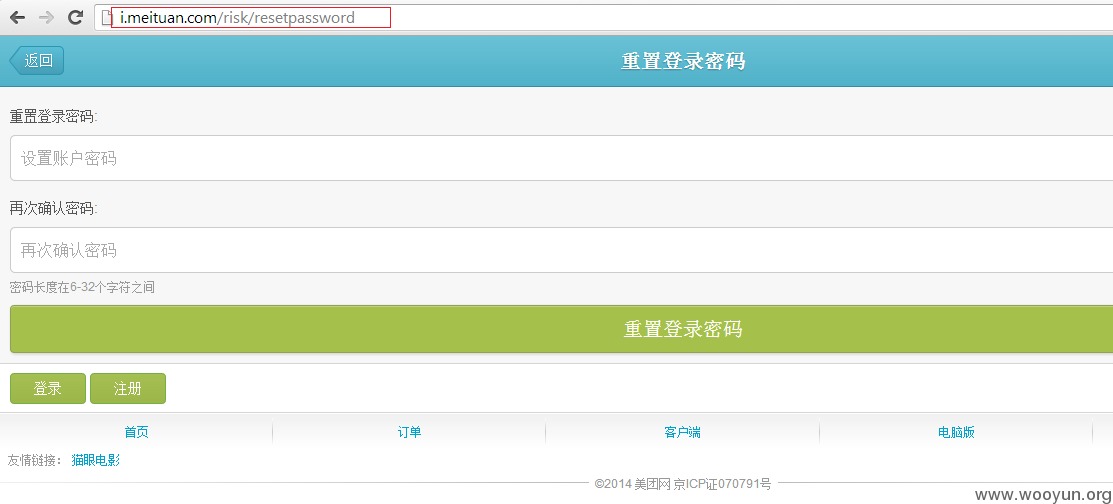Click the browser back arrow

point(18,18)
